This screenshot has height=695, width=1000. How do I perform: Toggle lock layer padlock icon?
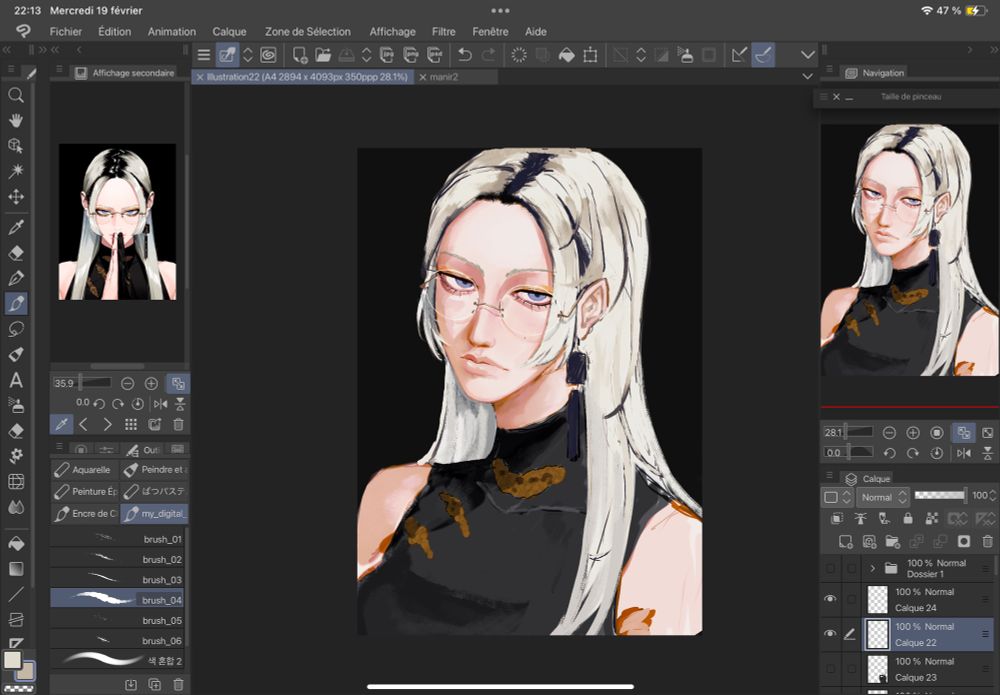click(908, 518)
